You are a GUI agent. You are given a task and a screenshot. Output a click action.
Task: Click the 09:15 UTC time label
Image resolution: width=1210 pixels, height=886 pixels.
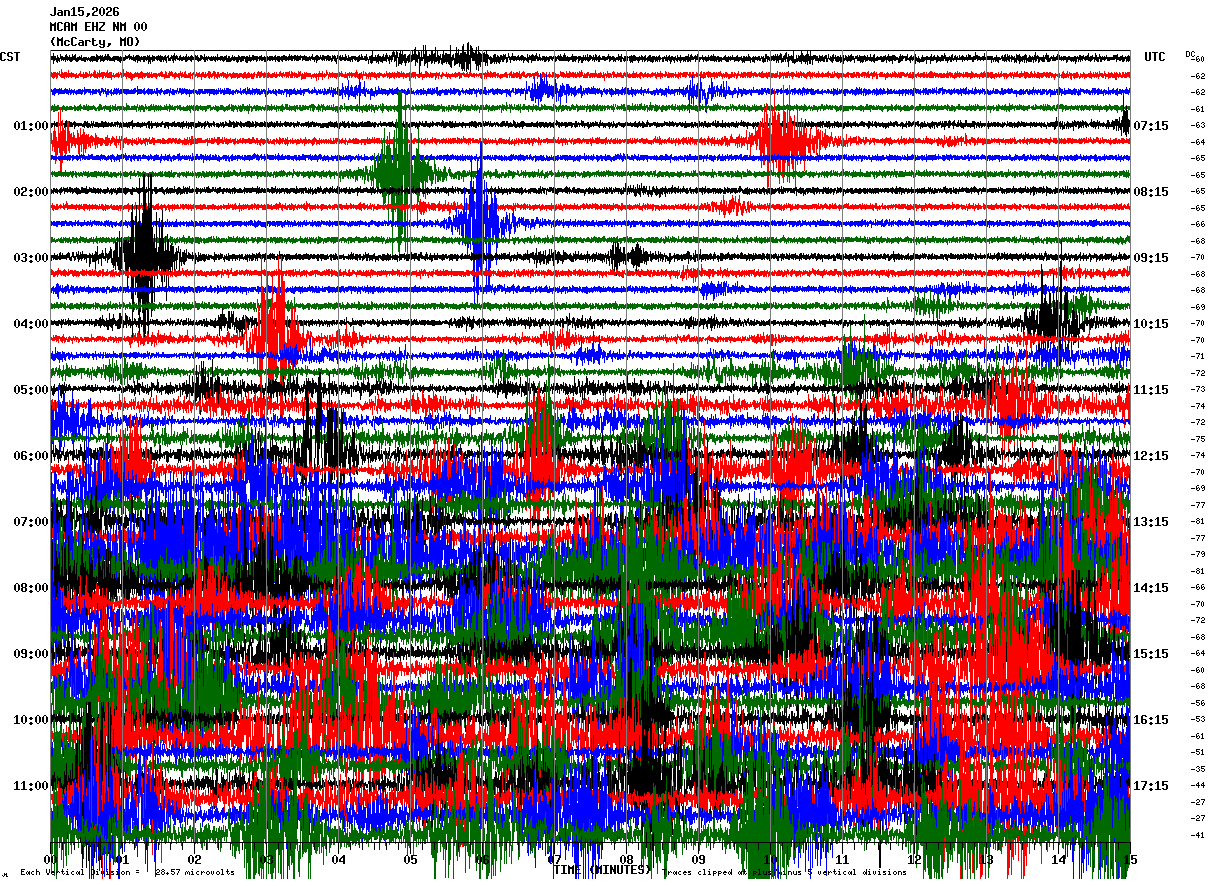pyautogui.click(x=1151, y=258)
